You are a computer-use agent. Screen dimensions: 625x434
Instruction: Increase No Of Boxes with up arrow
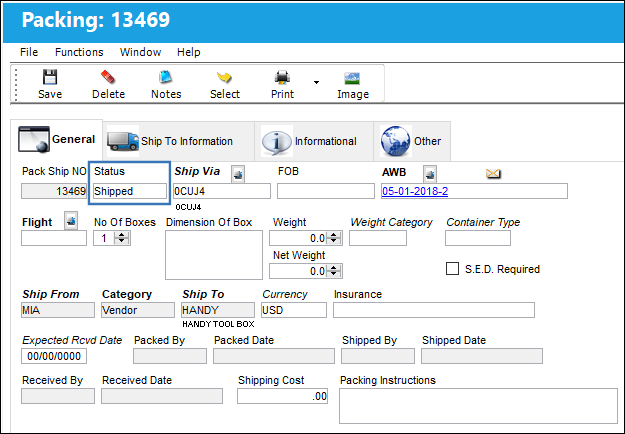click(x=122, y=235)
